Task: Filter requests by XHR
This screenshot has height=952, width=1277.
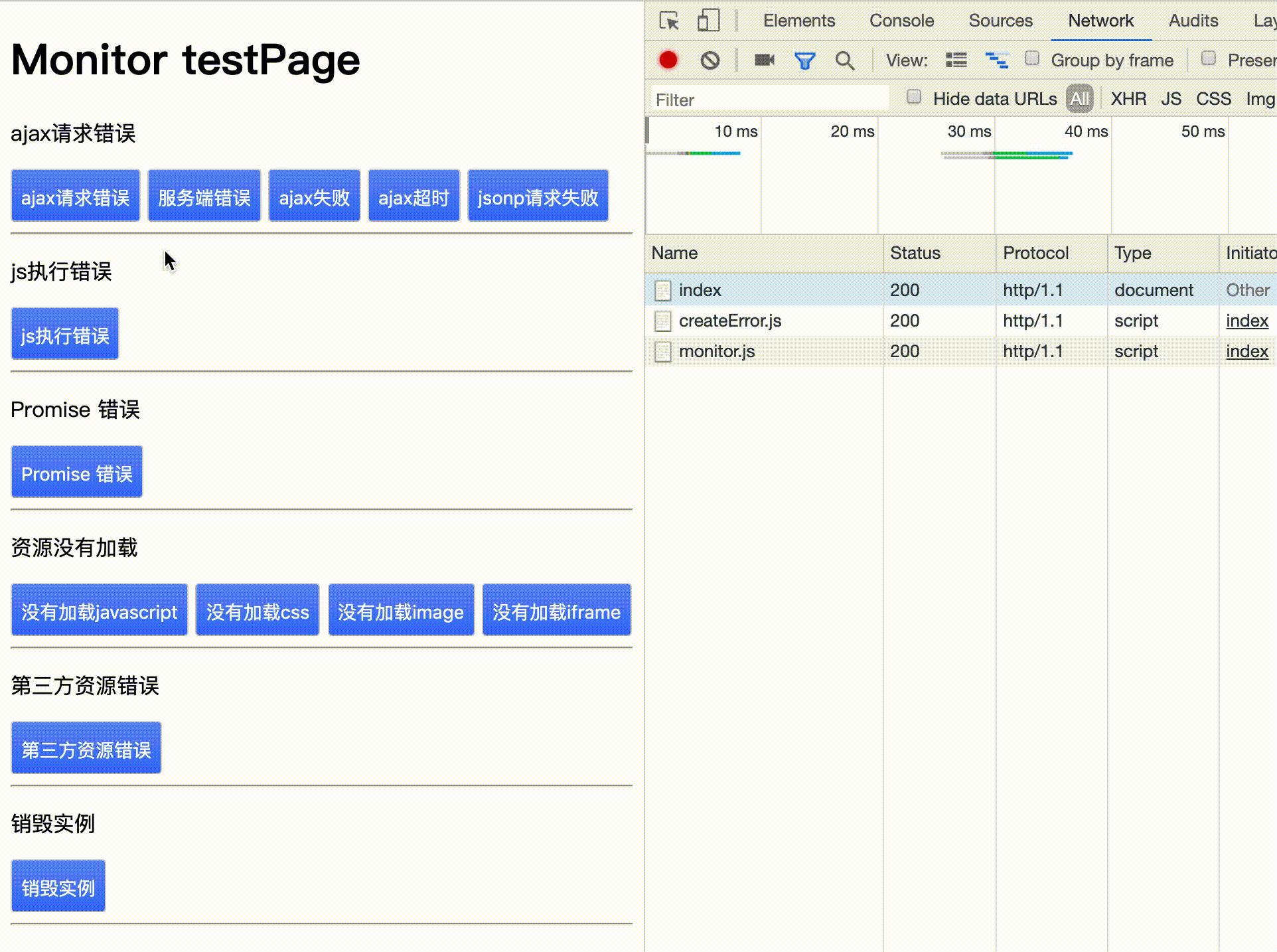Action: pos(1128,99)
